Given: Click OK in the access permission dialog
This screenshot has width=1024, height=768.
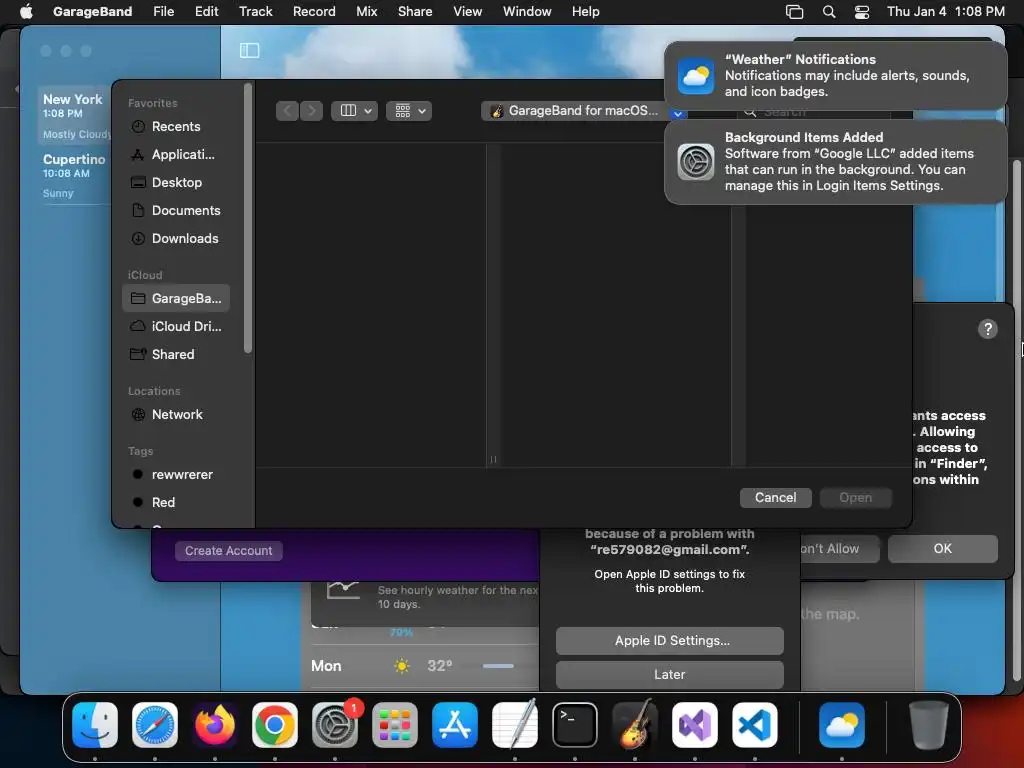Looking at the screenshot, I should [942, 549].
